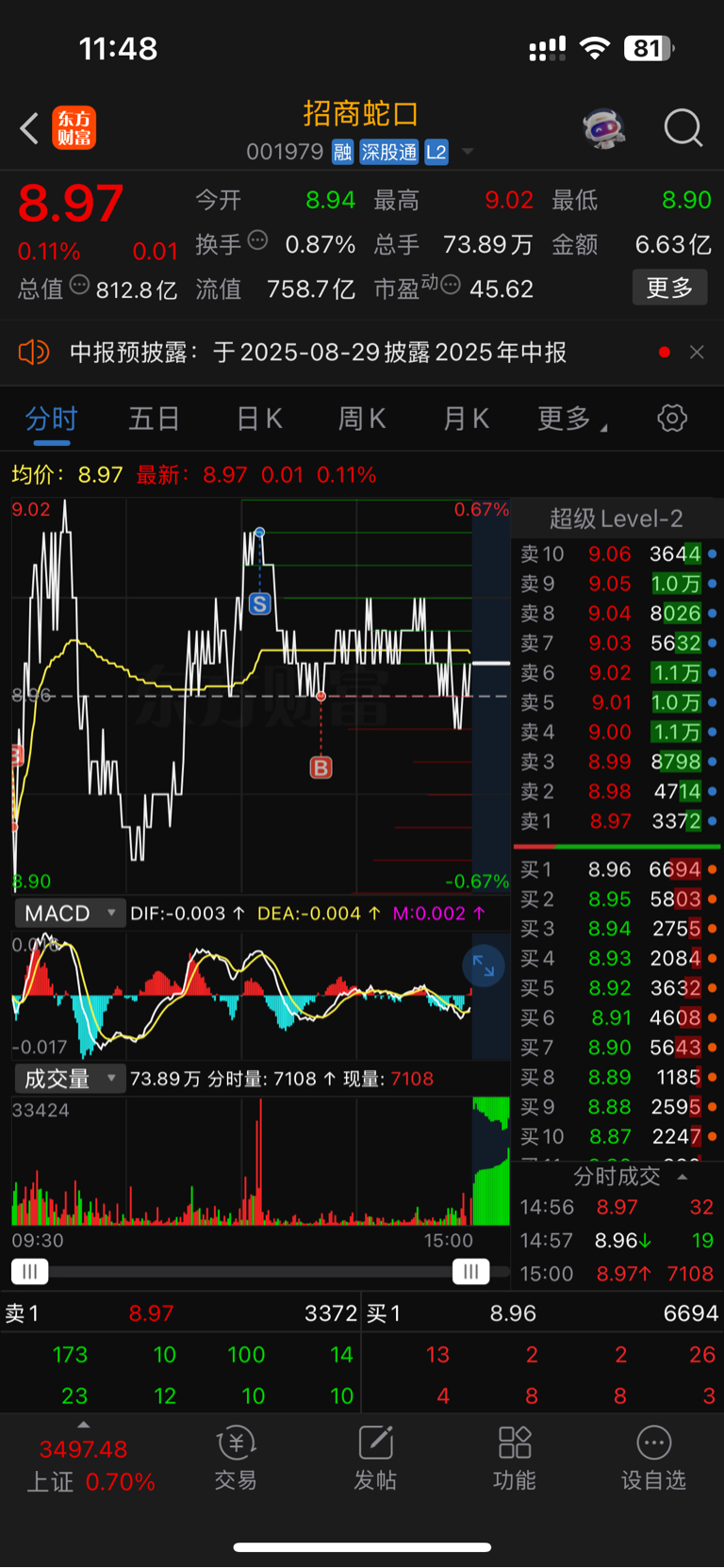Switch to the 月K tab
724x1568 pixels.
click(x=466, y=419)
